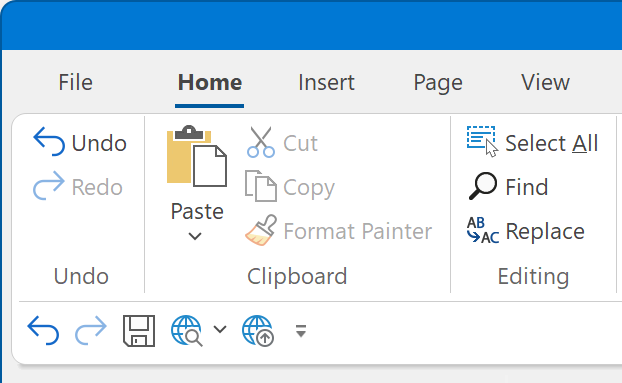Click the Cut scissors icon
This screenshot has width=622, height=383.
tap(261, 142)
